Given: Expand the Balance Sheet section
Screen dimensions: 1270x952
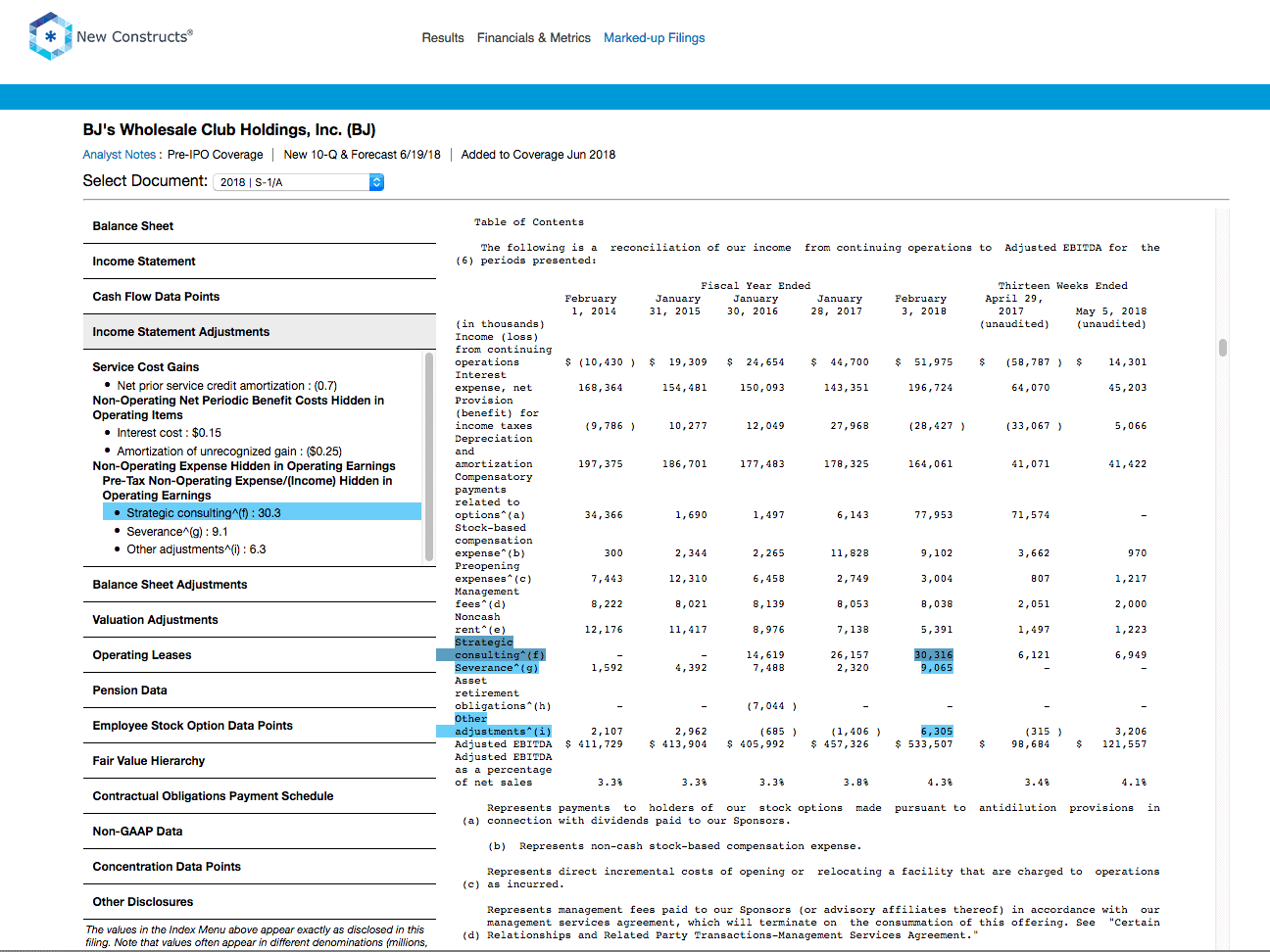Looking at the screenshot, I should 260,226.
